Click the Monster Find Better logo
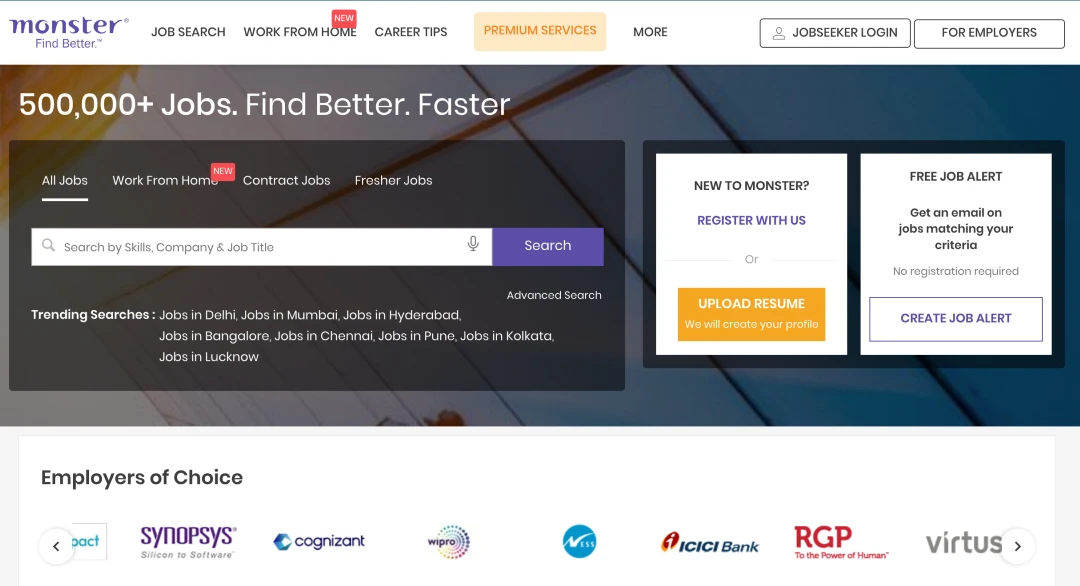 click(69, 32)
